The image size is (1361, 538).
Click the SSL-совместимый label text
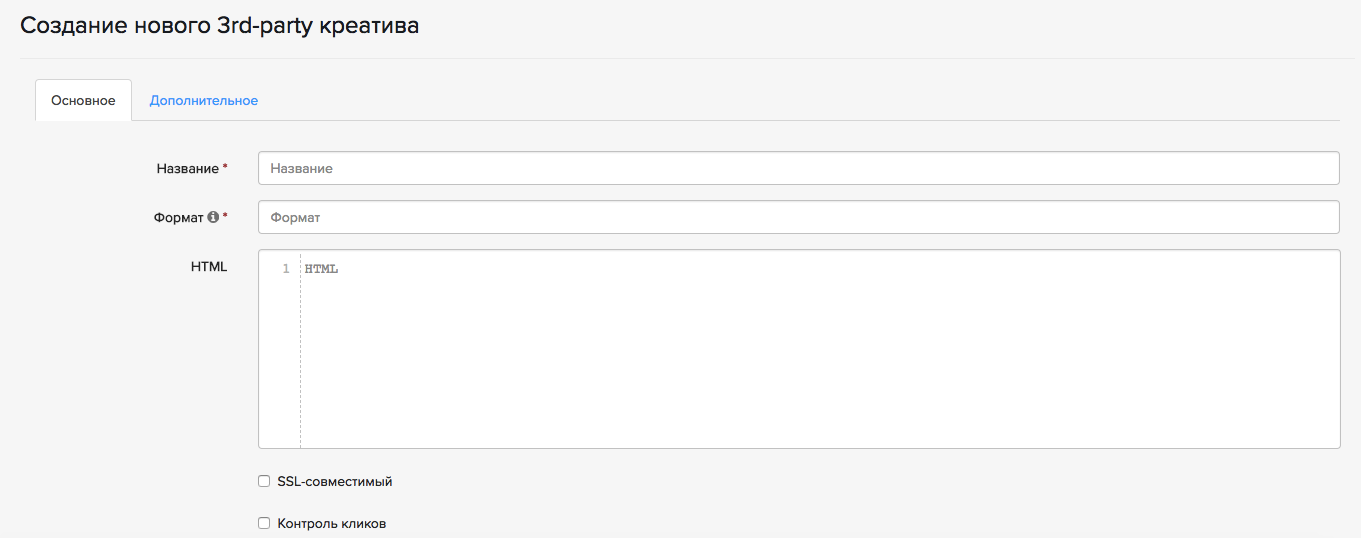point(334,481)
